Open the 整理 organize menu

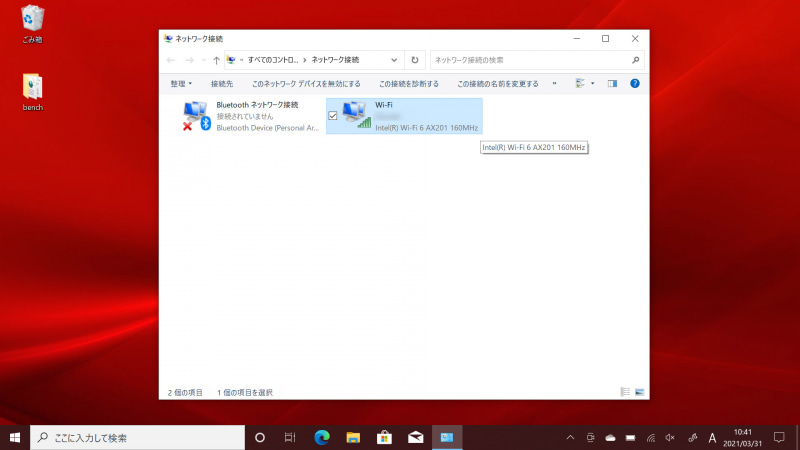coord(181,84)
